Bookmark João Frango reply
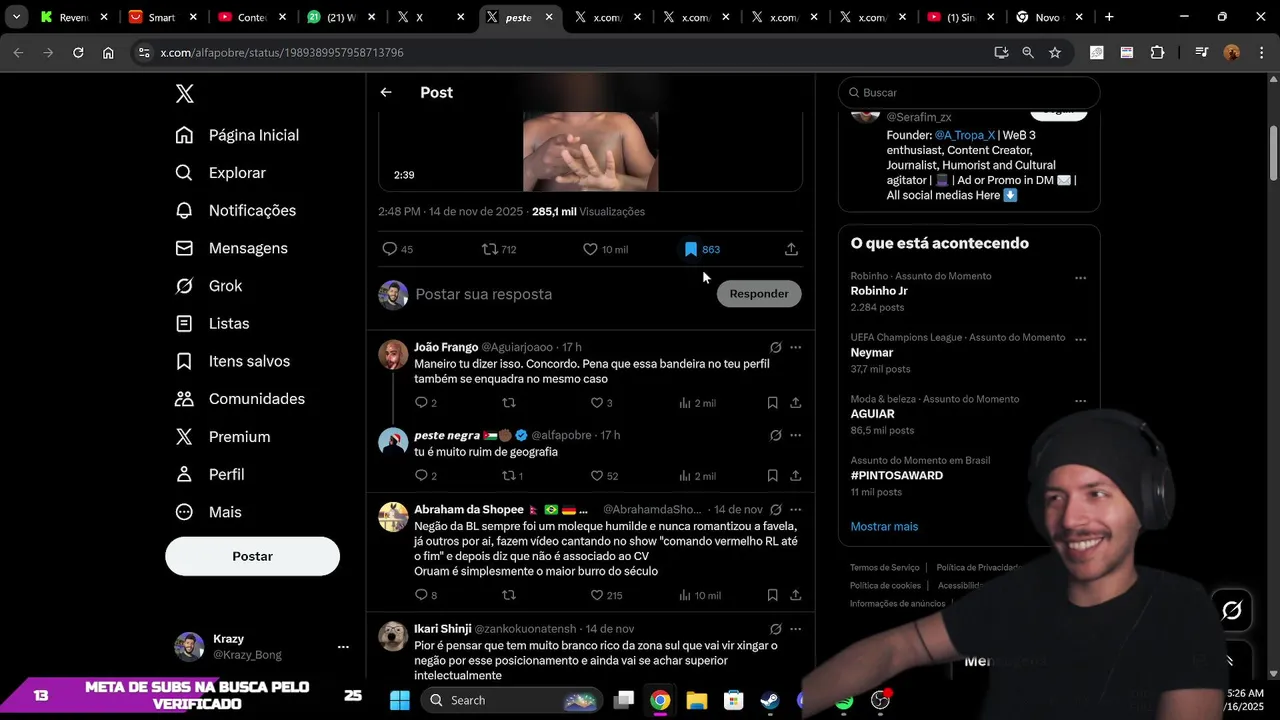Viewport: 1280px width, 720px height. point(772,403)
